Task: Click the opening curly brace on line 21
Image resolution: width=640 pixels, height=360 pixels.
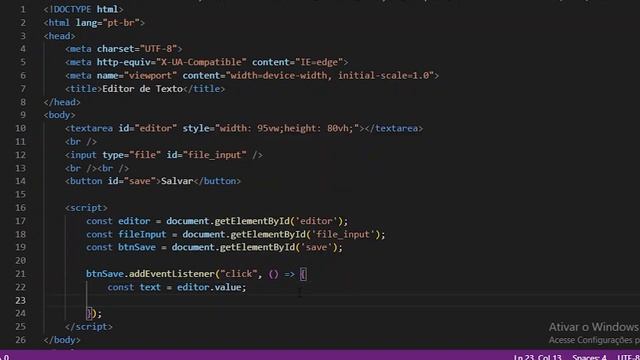Action: coord(303,274)
